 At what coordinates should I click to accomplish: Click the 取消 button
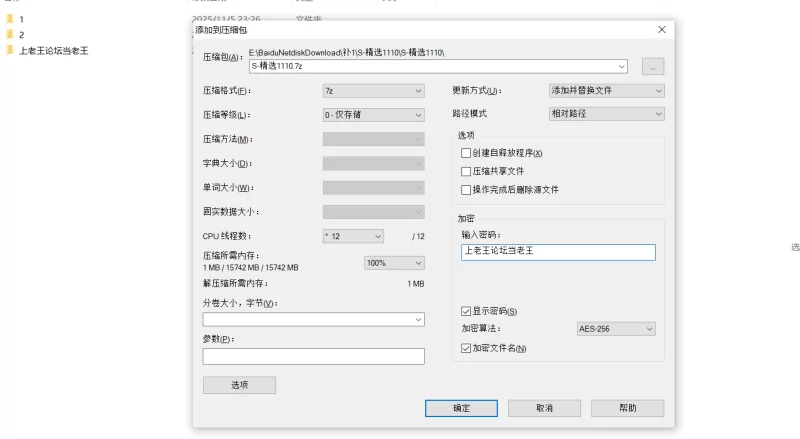click(x=544, y=408)
